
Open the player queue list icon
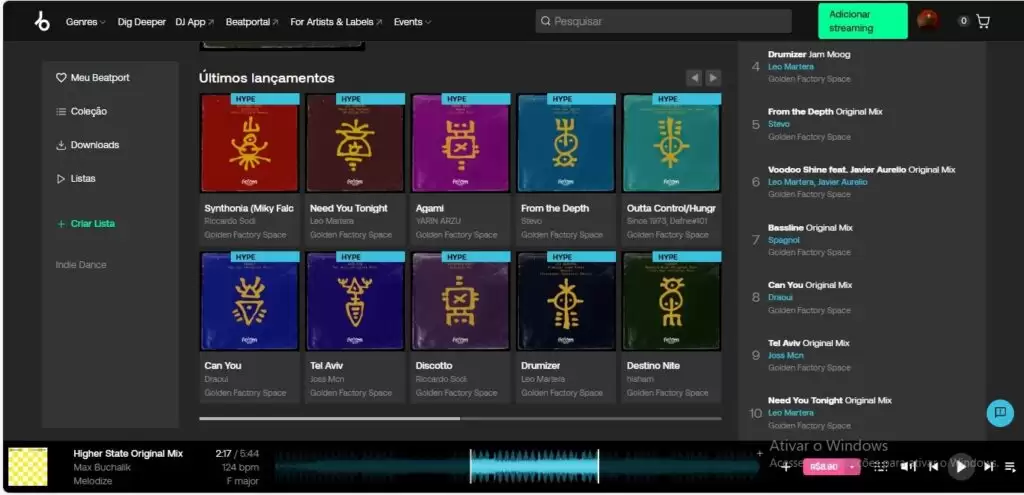coord(1011,466)
